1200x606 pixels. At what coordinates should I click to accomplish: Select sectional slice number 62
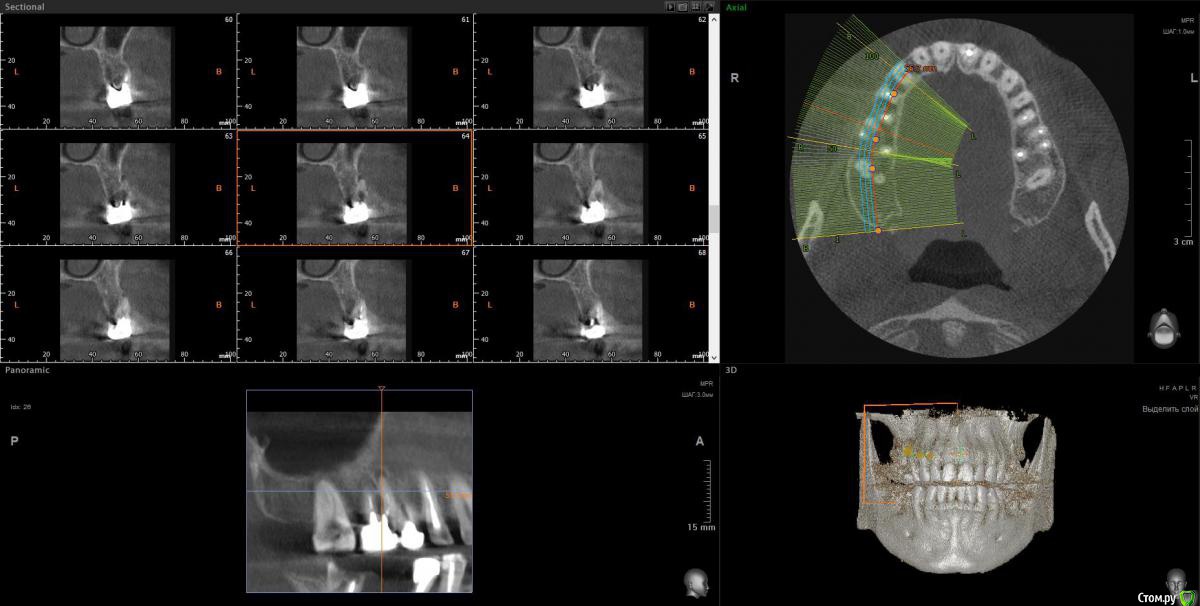tap(590, 70)
